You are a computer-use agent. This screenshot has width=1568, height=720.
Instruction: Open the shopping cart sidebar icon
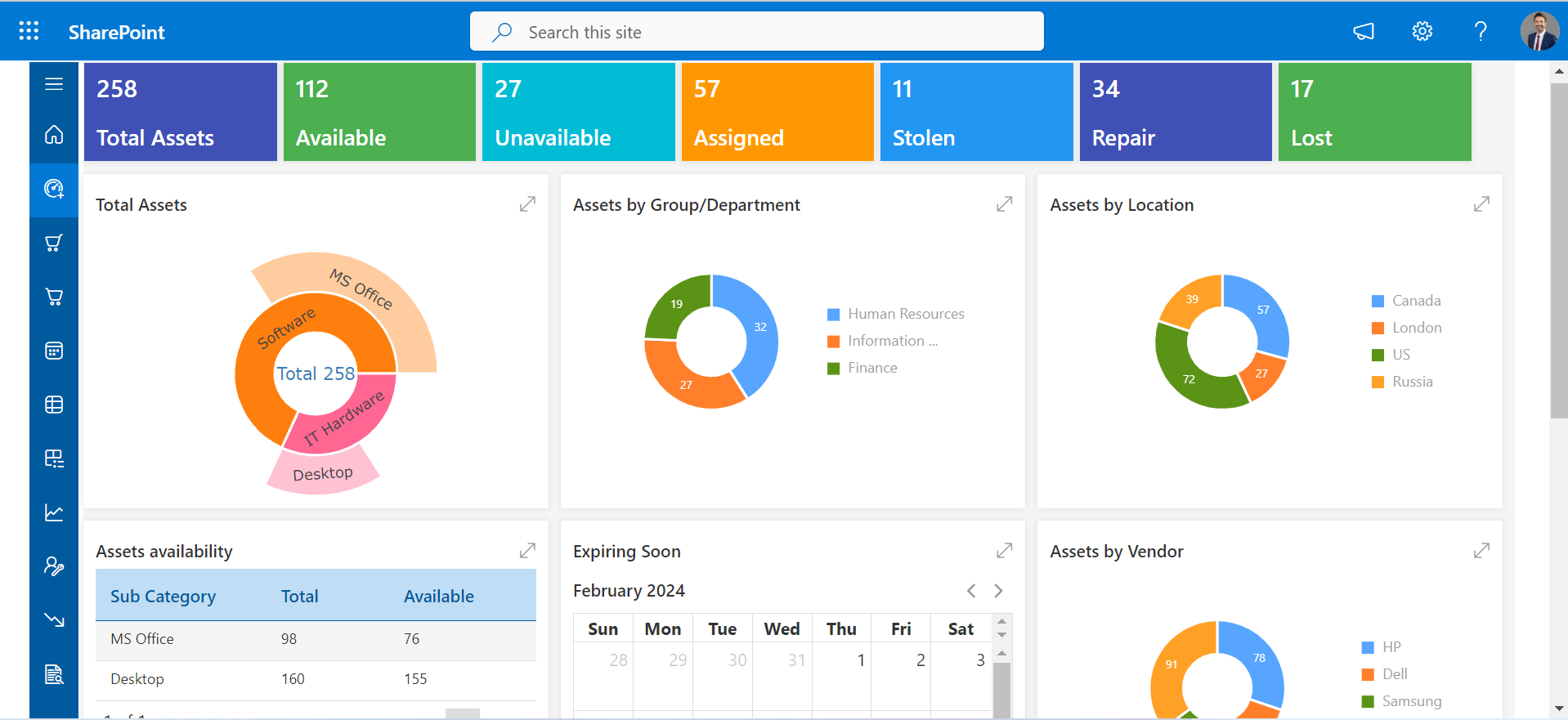(x=54, y=297)
